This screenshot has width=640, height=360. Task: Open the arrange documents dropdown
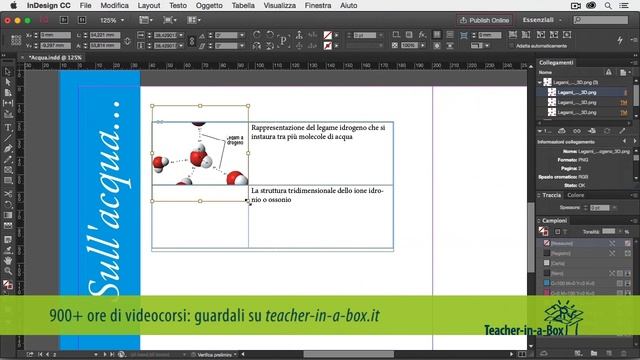pos(194,20)
